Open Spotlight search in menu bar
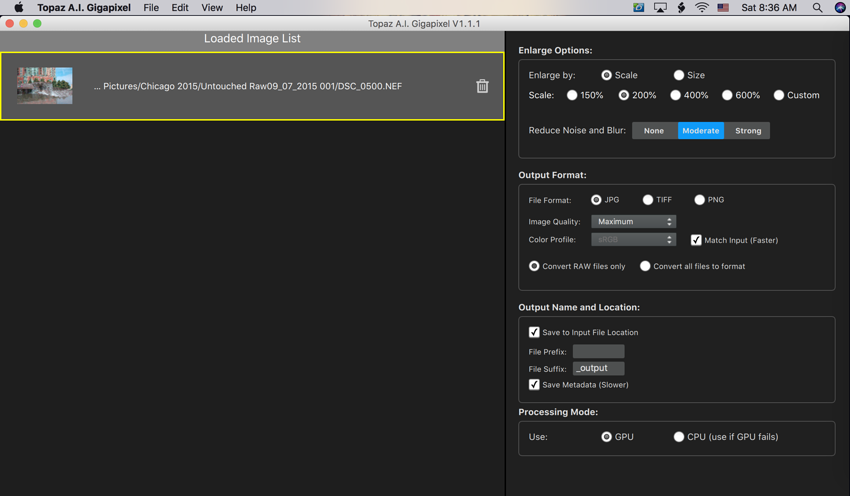850x496 pixels. [817, 8]
